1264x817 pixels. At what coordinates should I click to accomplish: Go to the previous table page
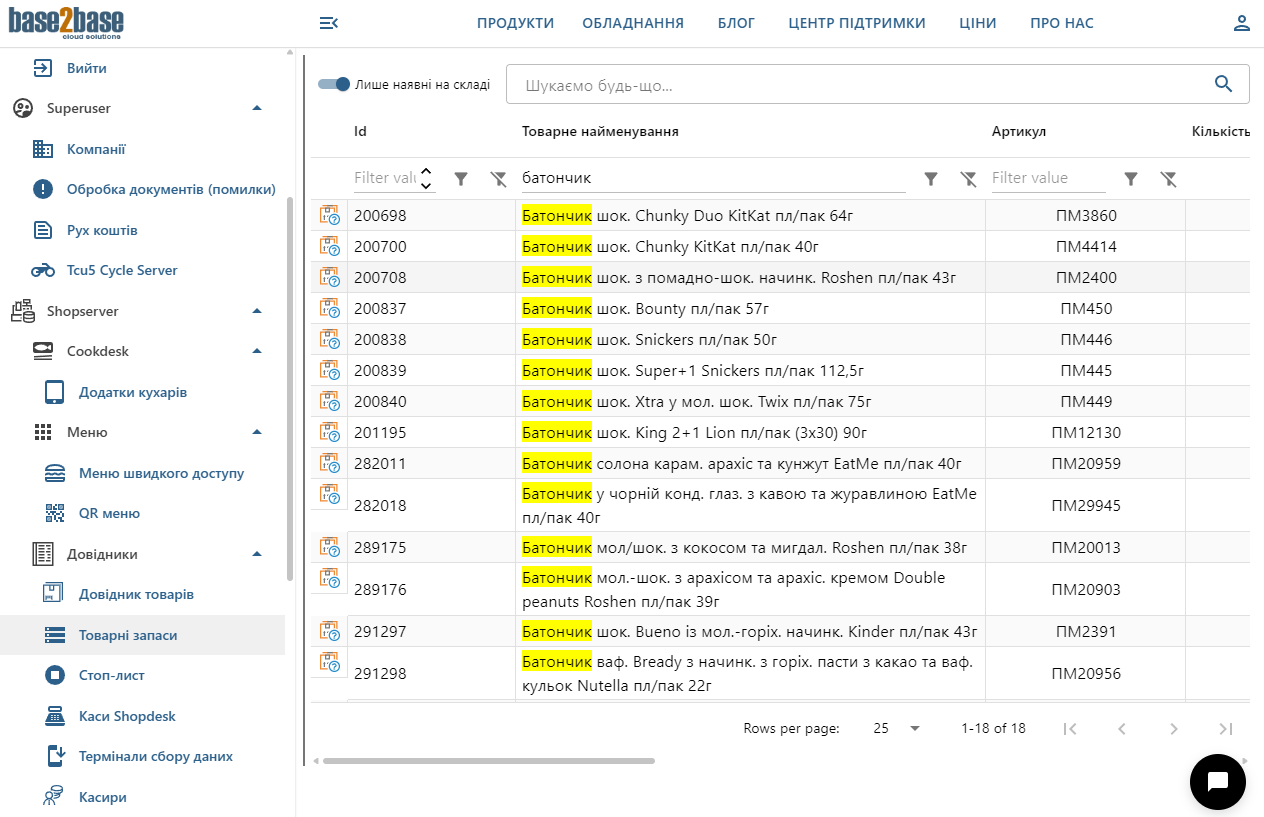[1122, 728]
